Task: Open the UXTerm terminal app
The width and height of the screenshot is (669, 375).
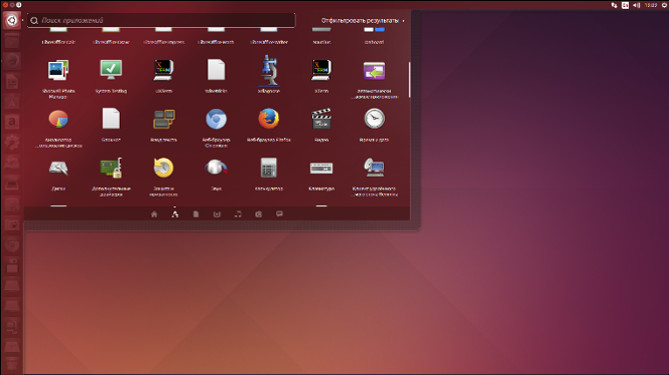Action: [x=163, y=70]
